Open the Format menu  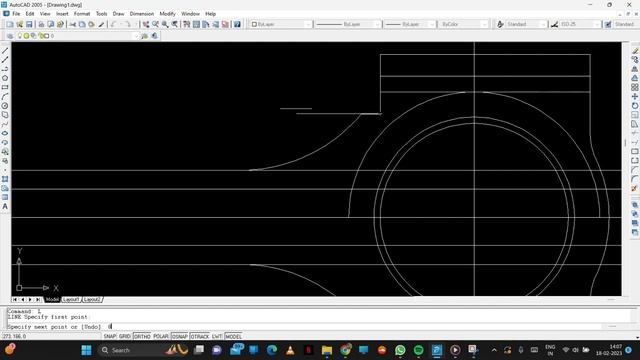pos(82,14)
